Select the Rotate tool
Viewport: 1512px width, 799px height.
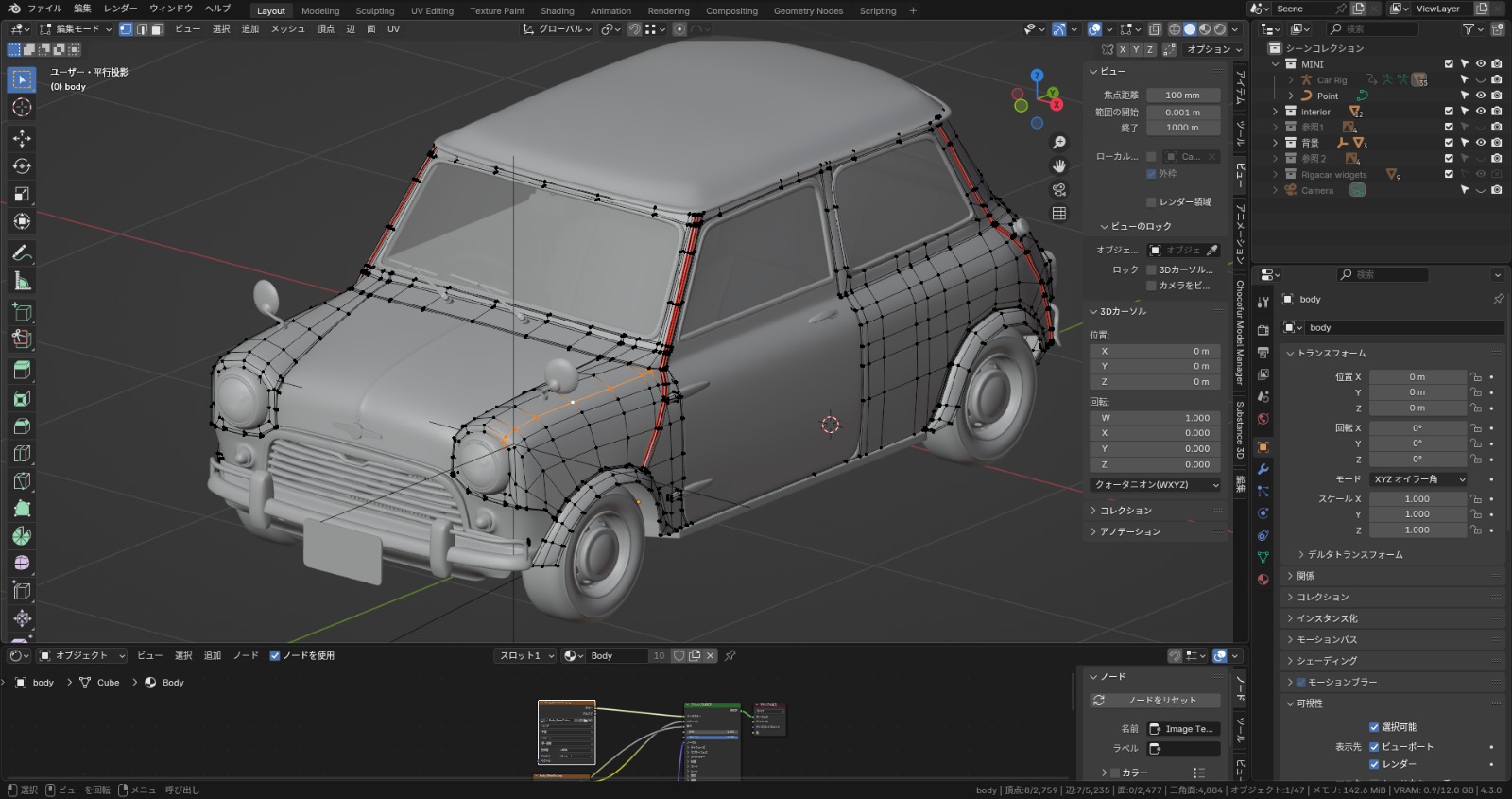[x=22, y=166]
